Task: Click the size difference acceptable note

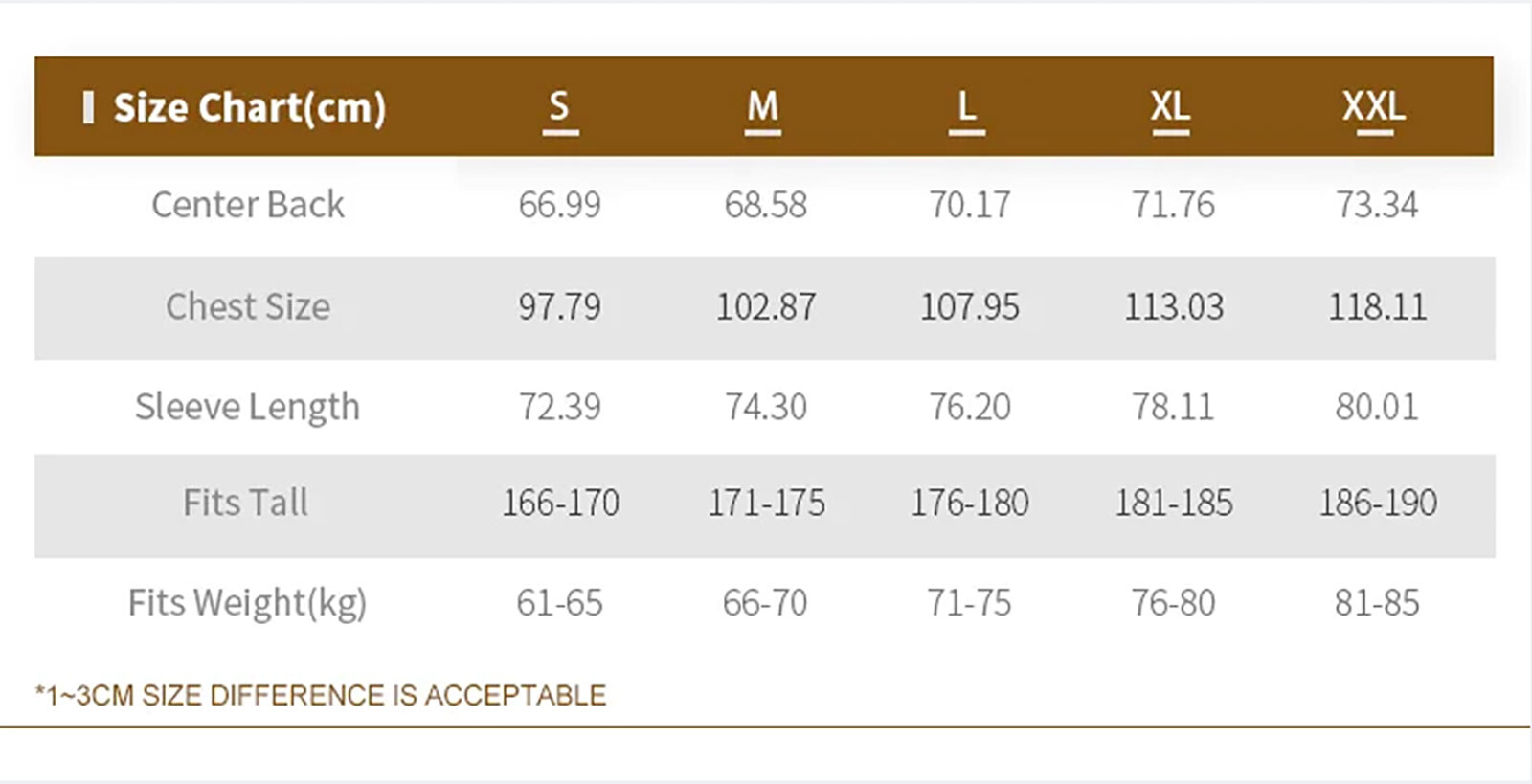Action: tap(321, 695)
